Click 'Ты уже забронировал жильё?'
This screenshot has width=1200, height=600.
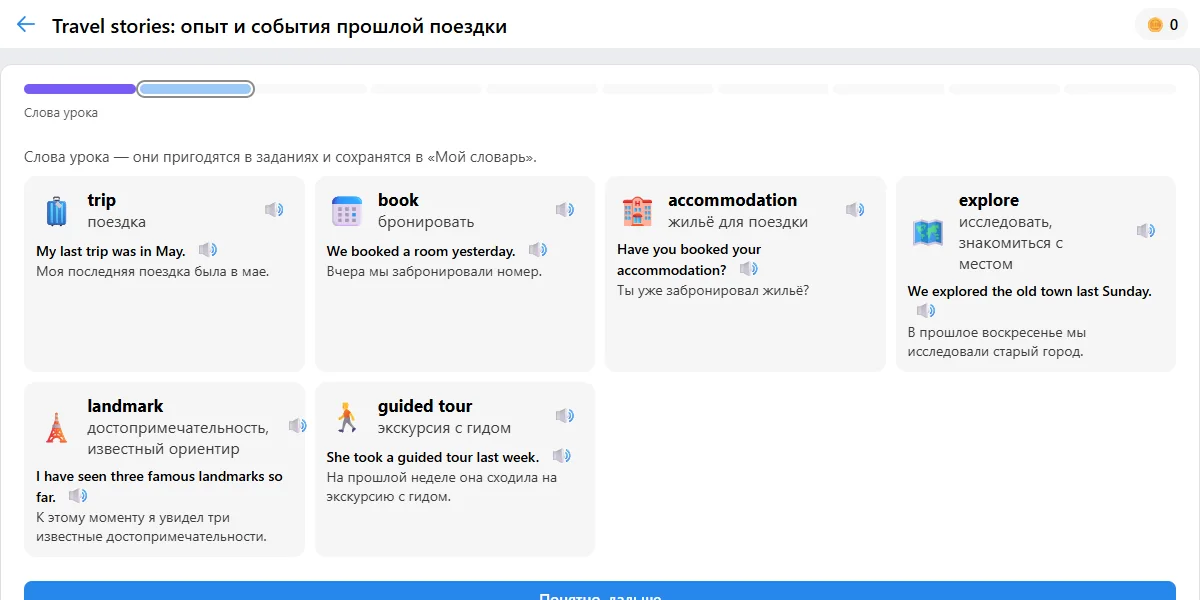713,291
